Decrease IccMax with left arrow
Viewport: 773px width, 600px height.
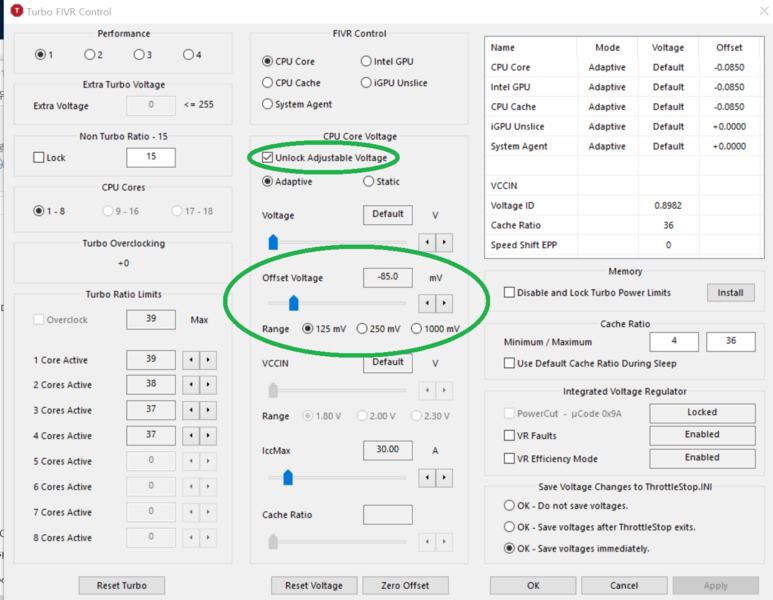[x=427, y=477]
